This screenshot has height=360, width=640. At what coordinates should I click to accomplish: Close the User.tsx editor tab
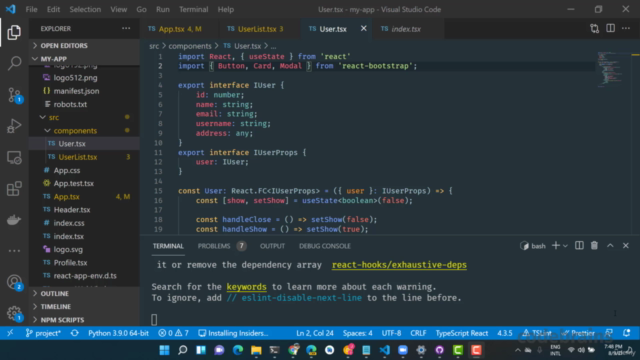[x=363, y=29]
